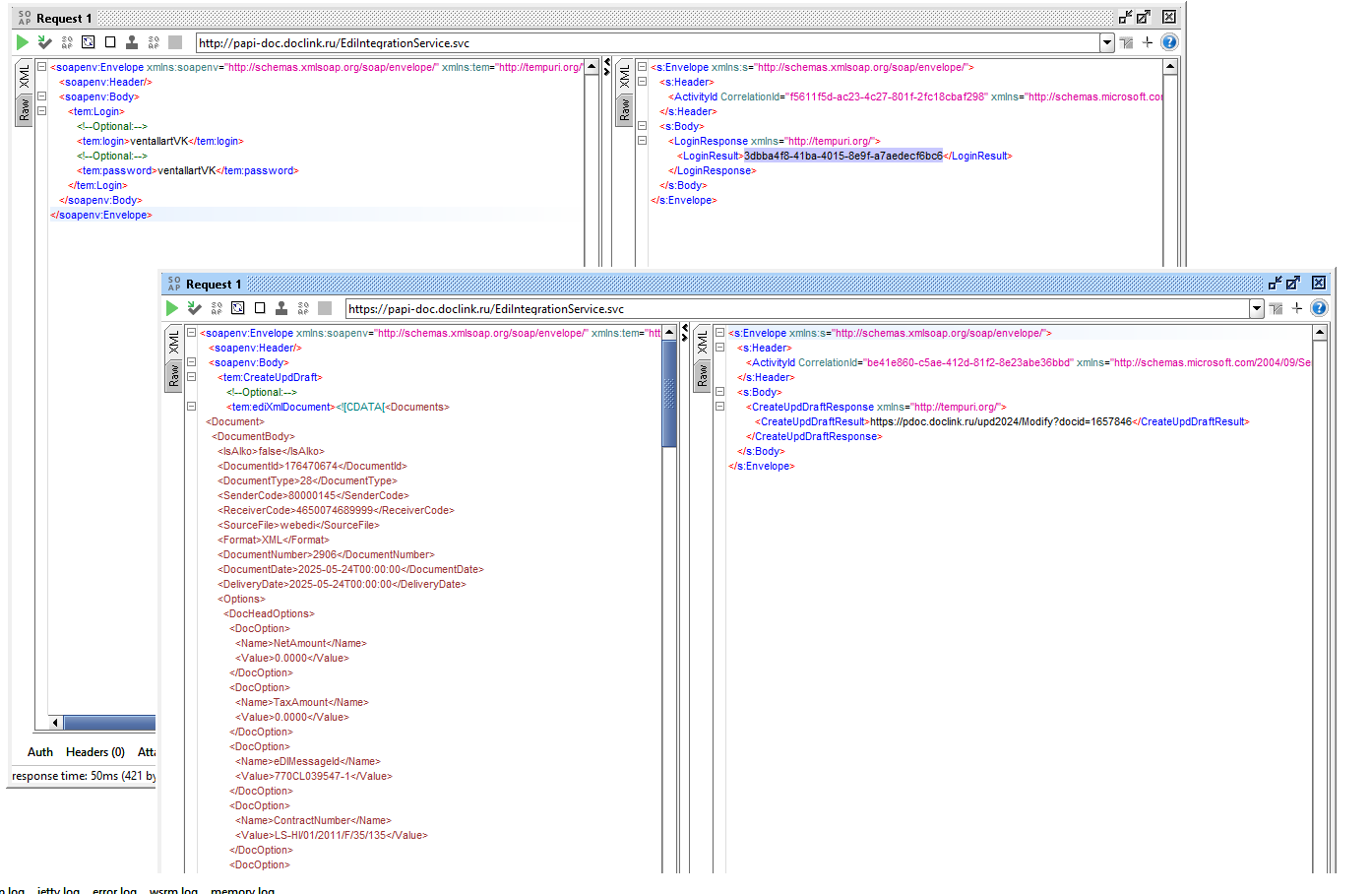
Task: Toggle splitter arrows between front request and response
Action: click(x=684, y=333)
